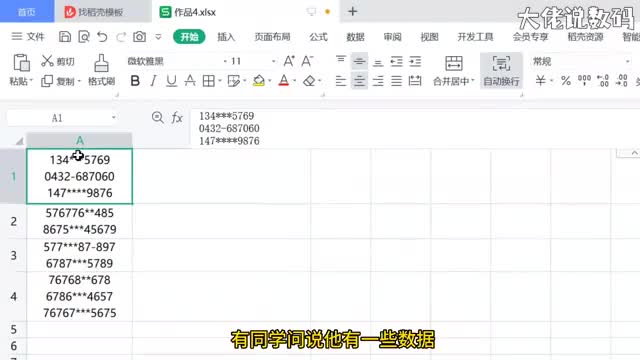Apply percent style format

[565, 81]
